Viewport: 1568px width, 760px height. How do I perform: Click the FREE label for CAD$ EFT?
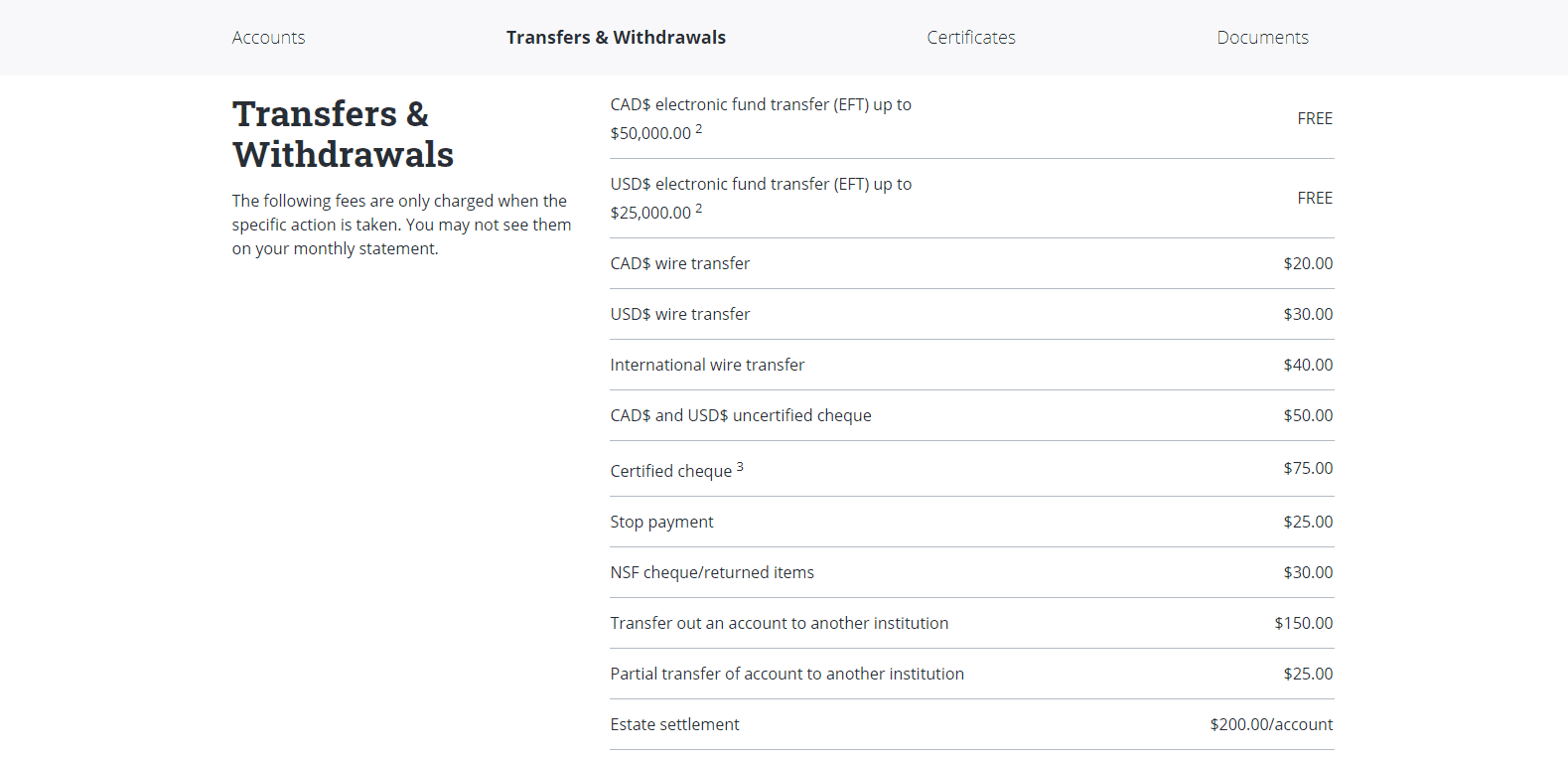[1315, 118]
